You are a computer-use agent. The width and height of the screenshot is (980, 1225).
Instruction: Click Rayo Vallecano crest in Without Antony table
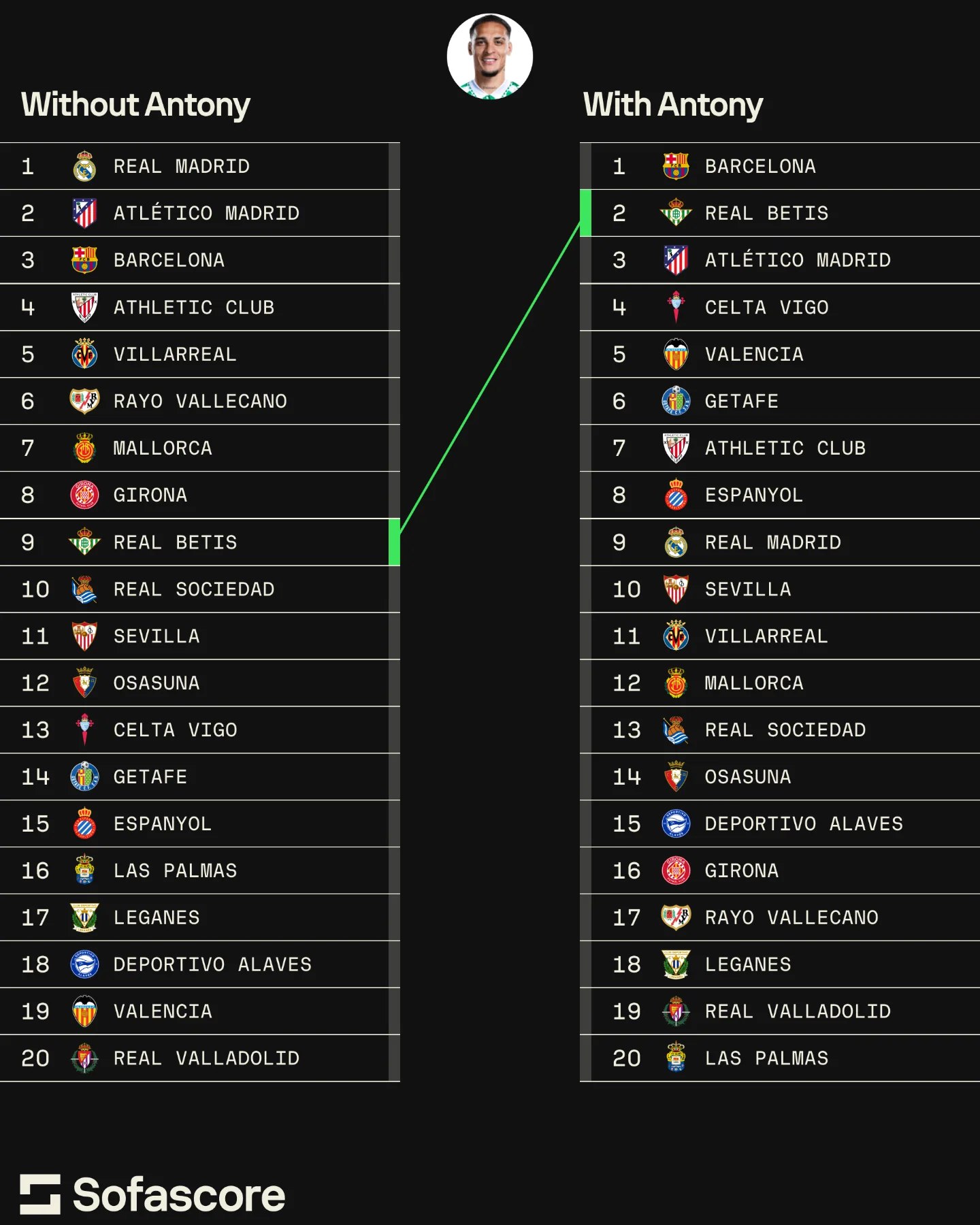[x=84, y=402]
